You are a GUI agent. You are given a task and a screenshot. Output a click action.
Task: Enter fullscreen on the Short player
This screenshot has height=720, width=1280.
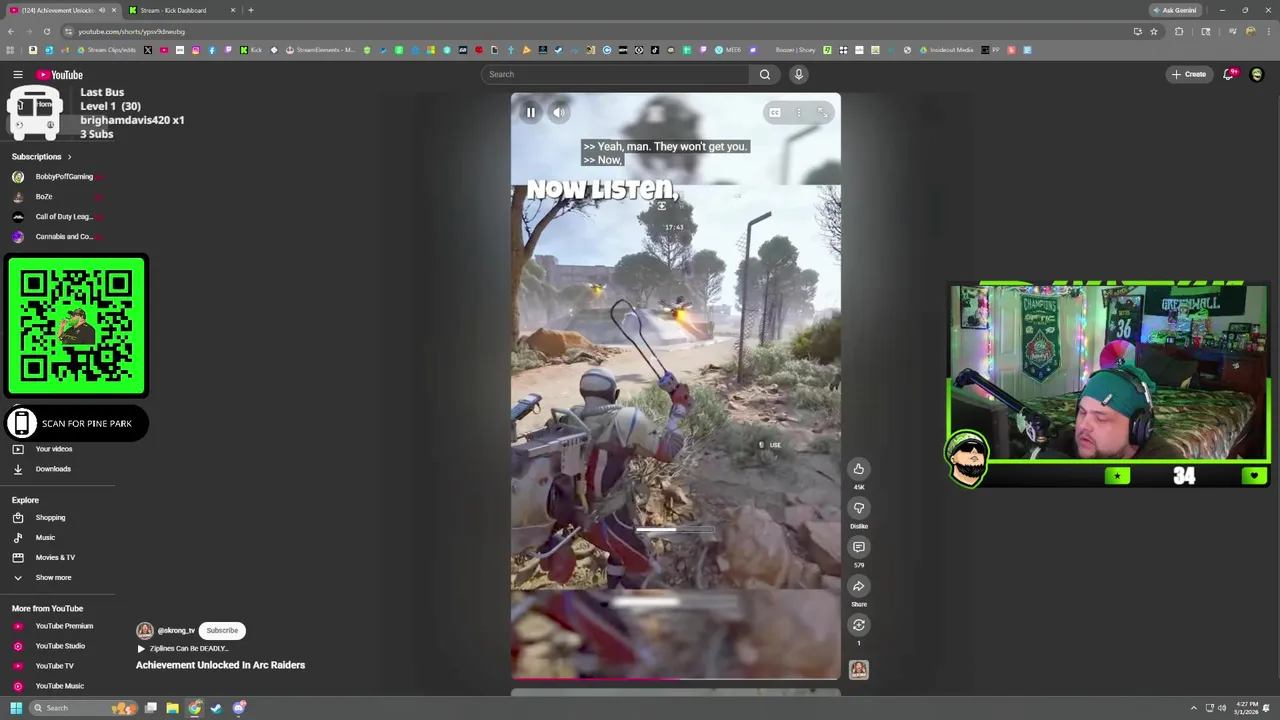pos(822,113)
